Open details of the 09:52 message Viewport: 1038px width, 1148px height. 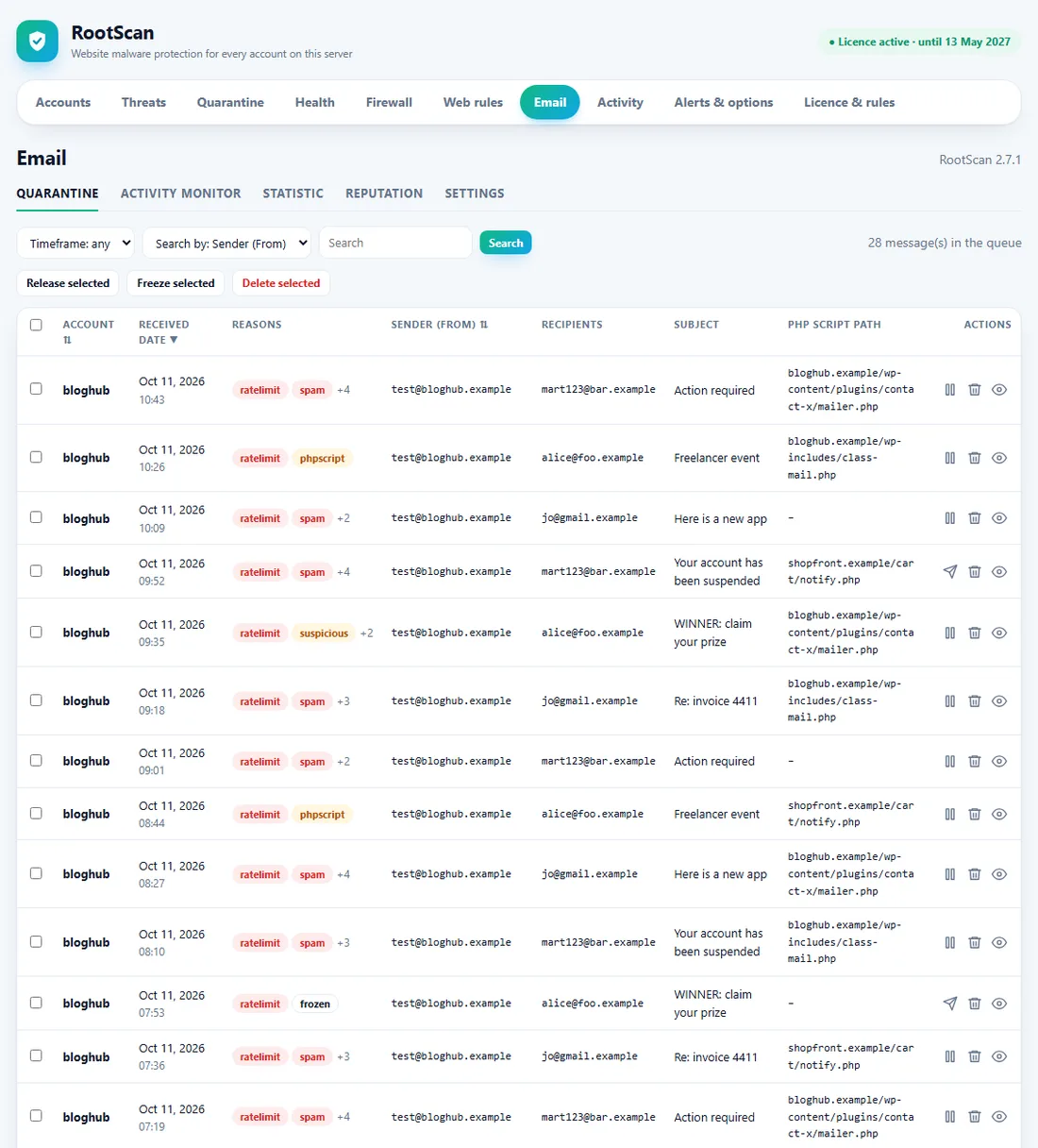999,572
